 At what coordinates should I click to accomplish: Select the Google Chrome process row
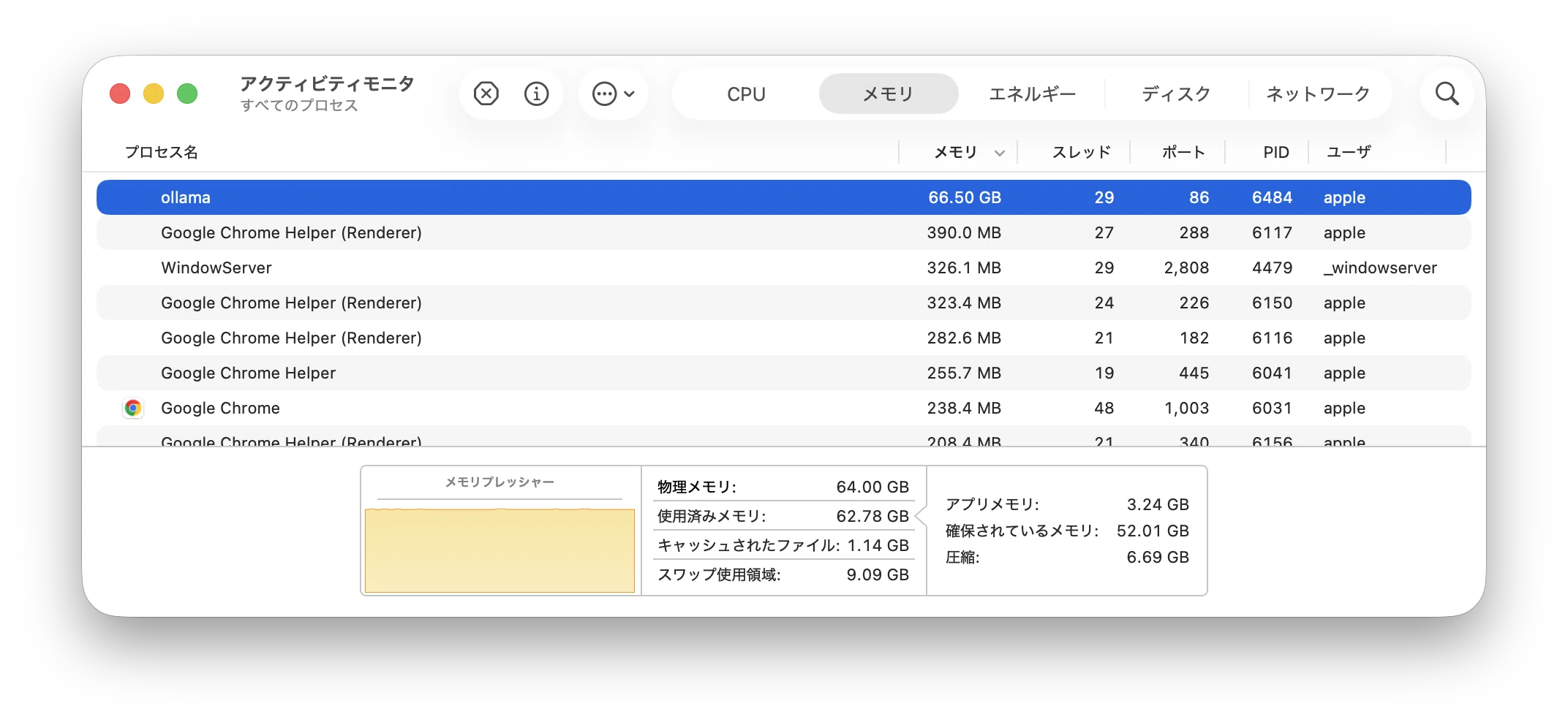(784, 408)
